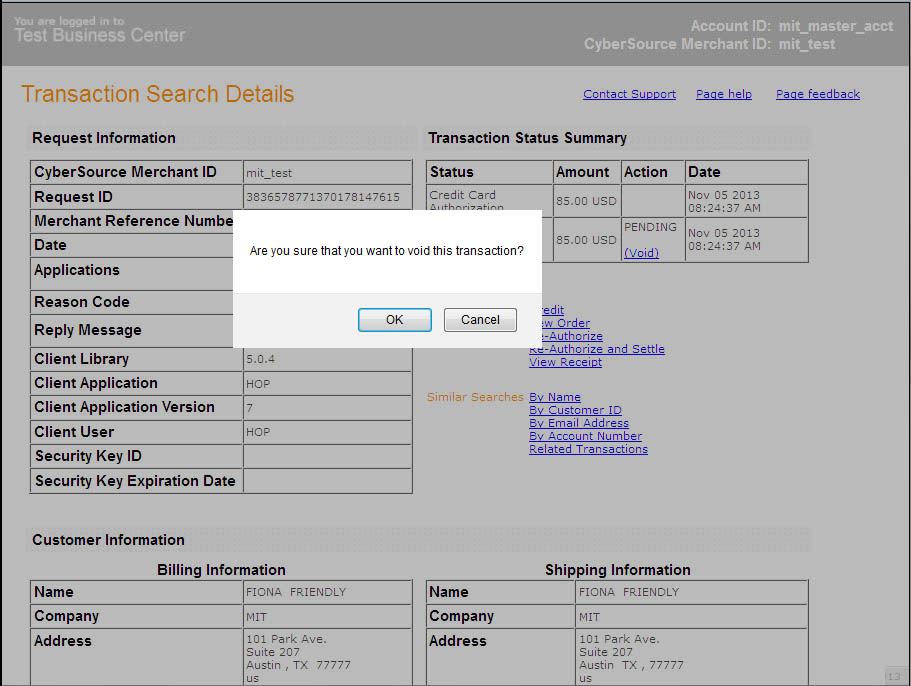Click the Page feedback link
Screen dimensions: 911x686
(x=817, y=94)
